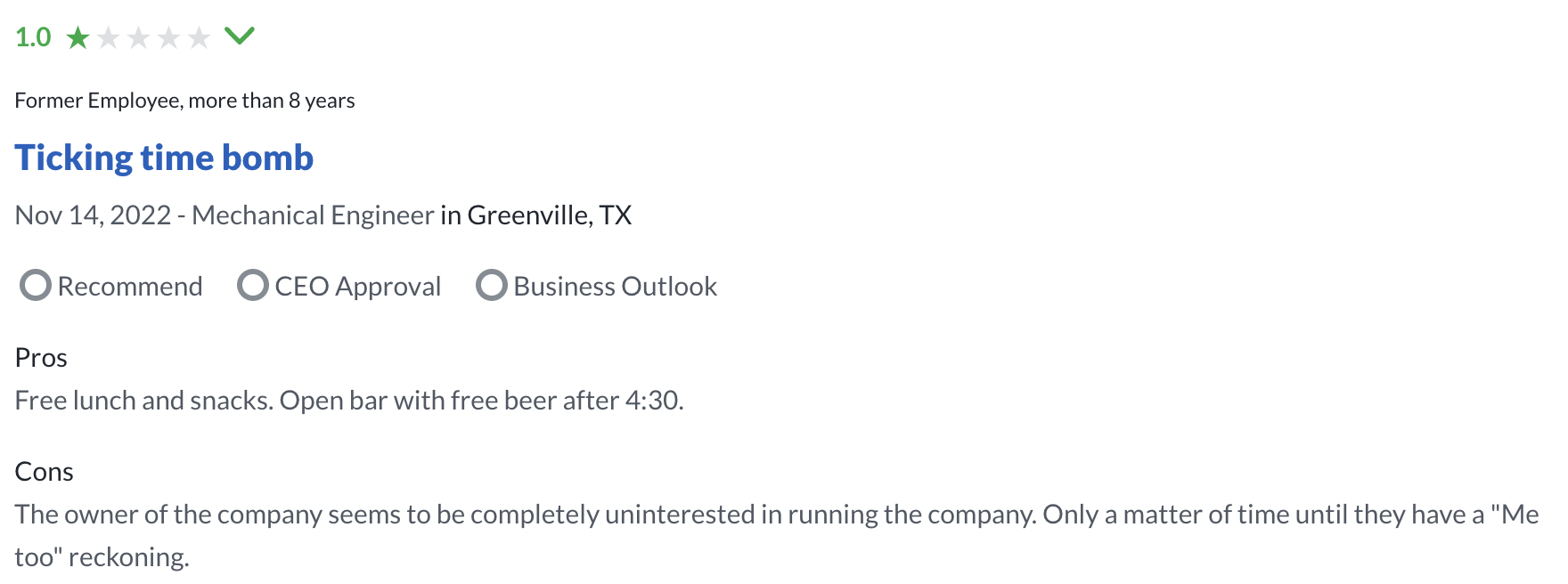This screenshot has height=584, width=1568.
Task: Click the second gray rating star
Action: pyautogui.click(x=109, y=37)
